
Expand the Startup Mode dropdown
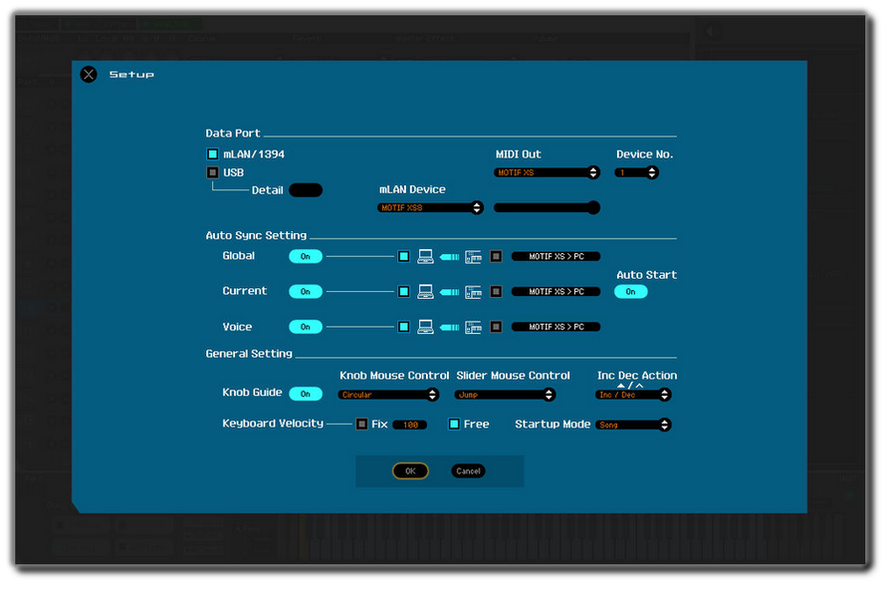633,425
